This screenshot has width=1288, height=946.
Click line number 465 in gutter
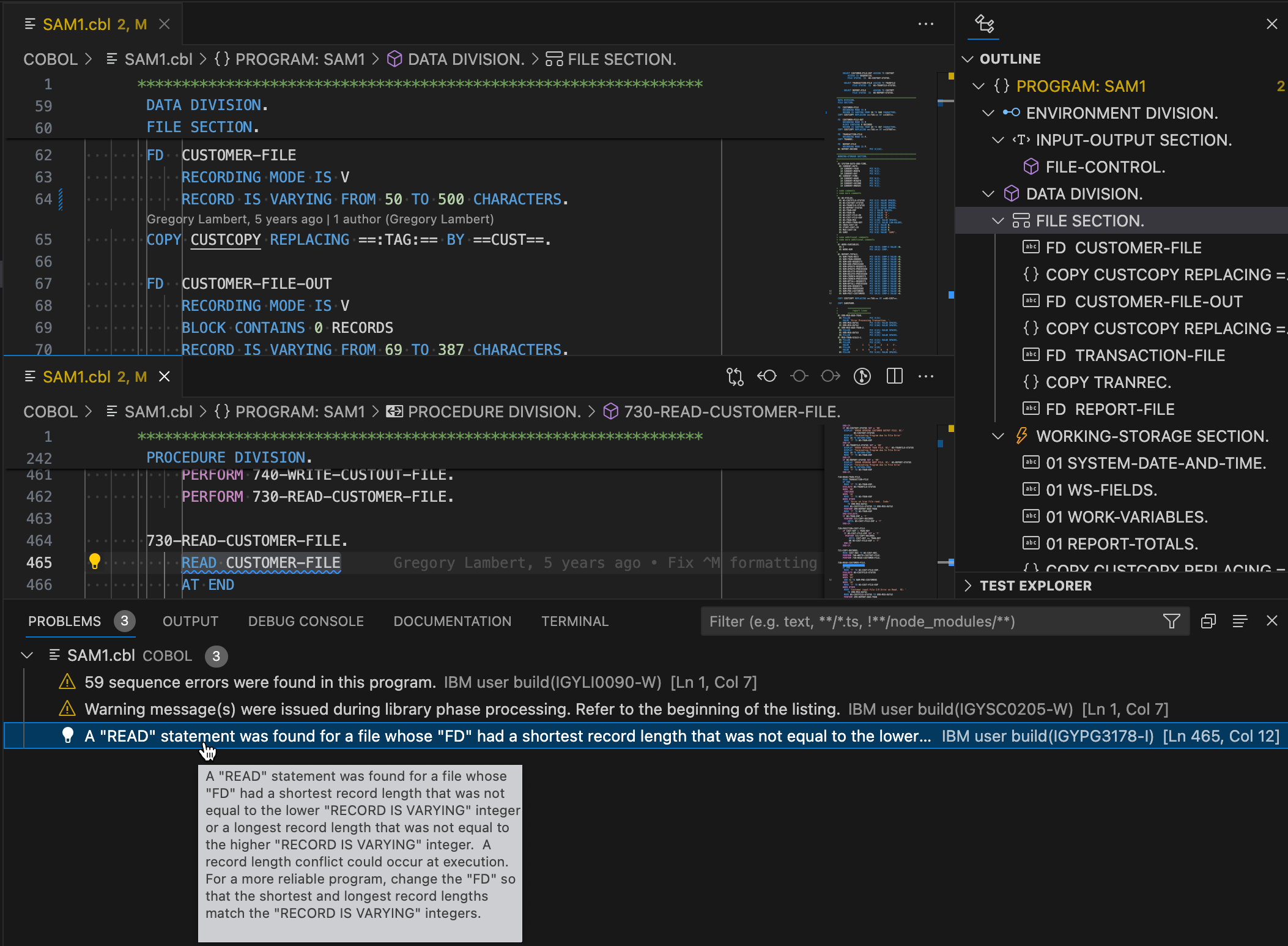click(x=39, y=562)
